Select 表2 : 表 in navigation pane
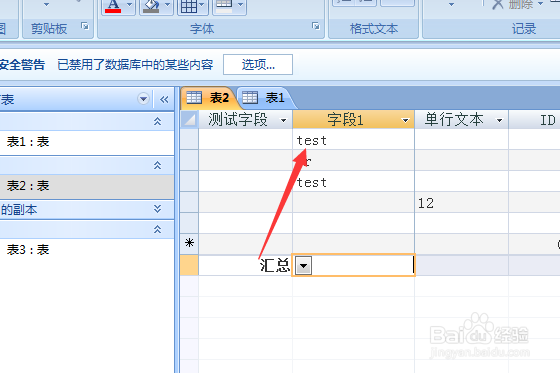The height and width of the screenshot is (373, 560). [87, 186]
